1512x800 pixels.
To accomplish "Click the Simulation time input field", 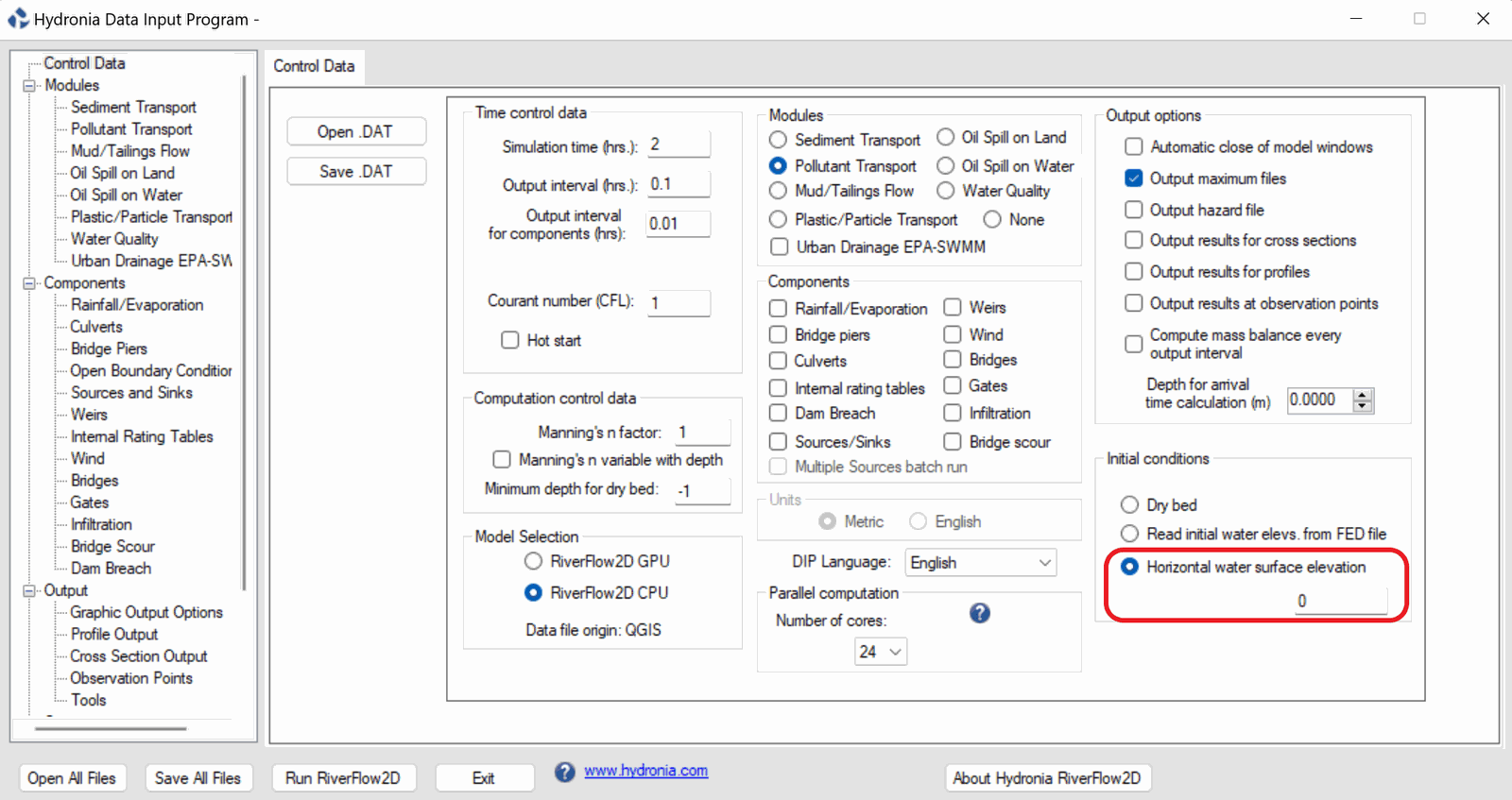I will [679, 145].
